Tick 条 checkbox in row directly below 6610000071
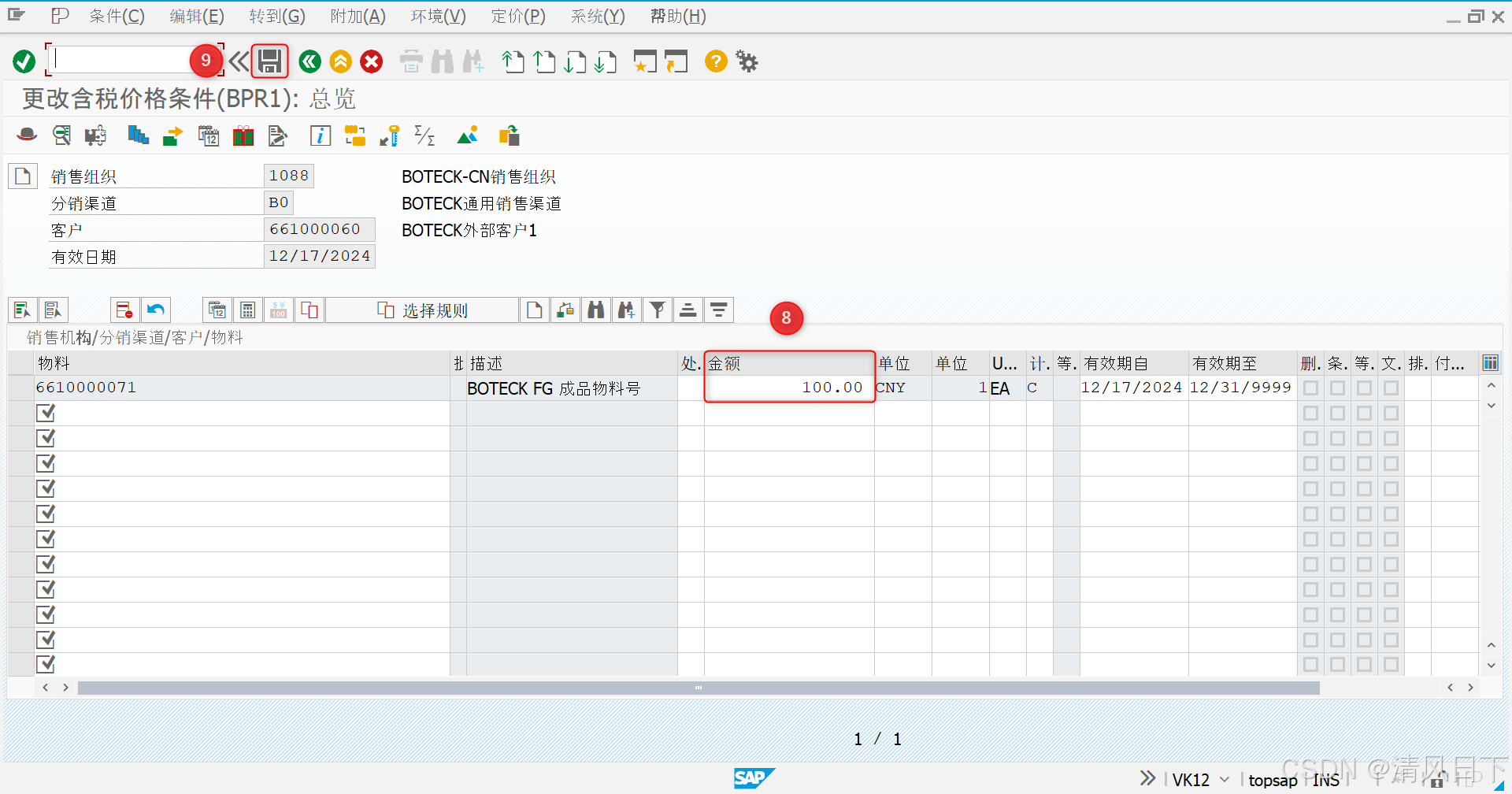 pyautogui.click(x=1337, y=413)
